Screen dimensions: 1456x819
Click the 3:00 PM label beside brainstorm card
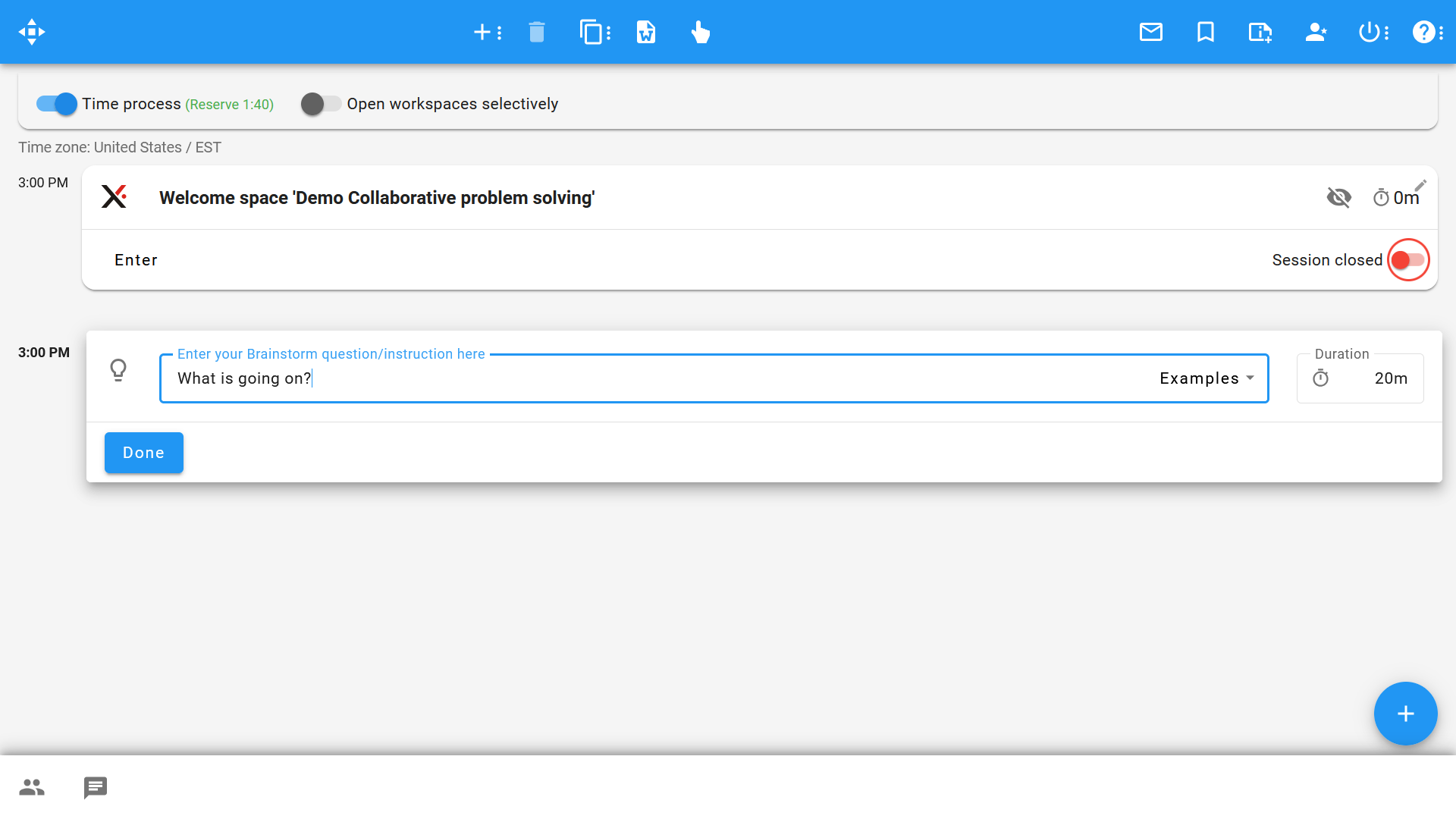tap(44, 353)
